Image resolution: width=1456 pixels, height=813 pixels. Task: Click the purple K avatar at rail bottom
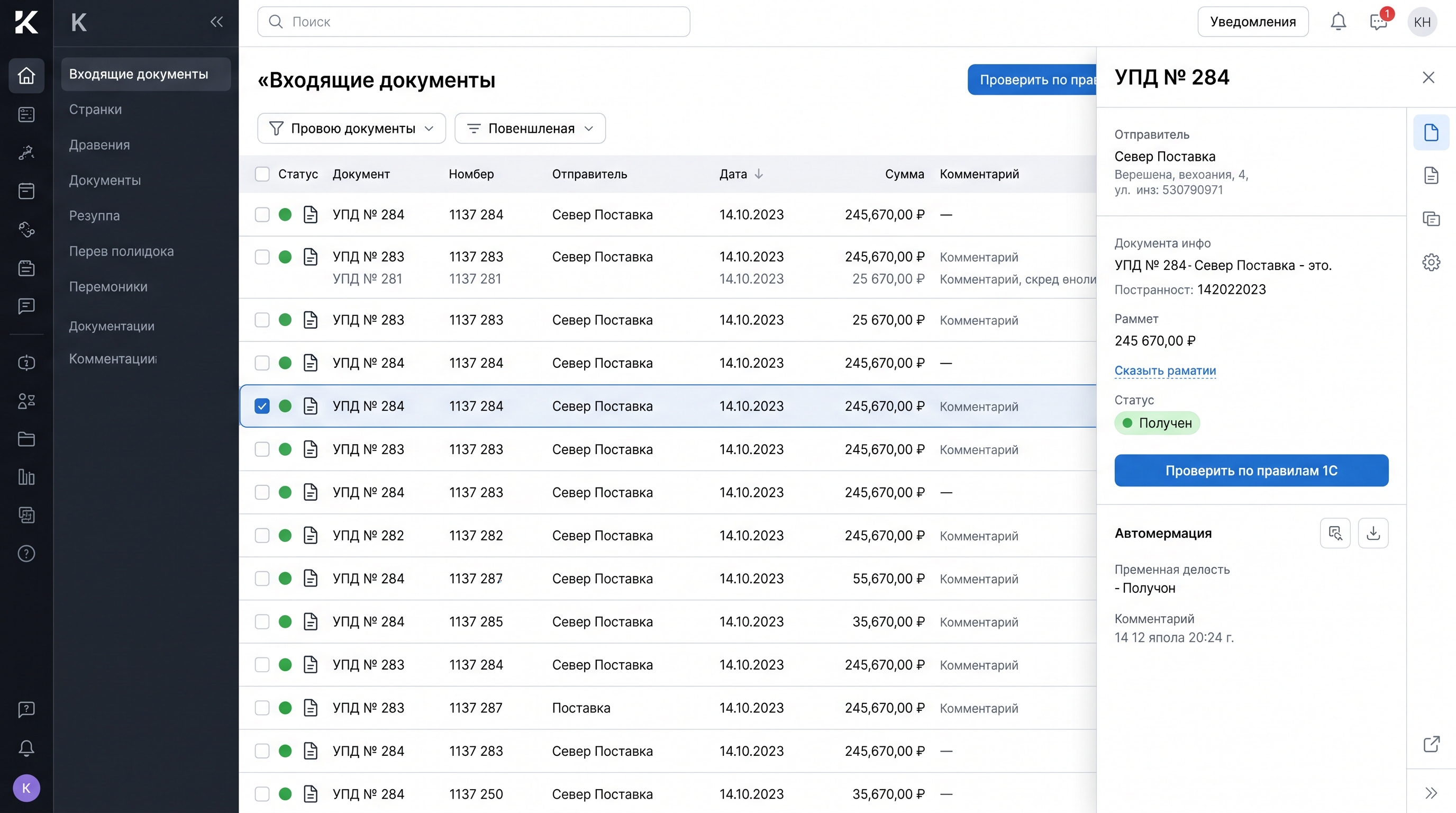coord(26,788)
